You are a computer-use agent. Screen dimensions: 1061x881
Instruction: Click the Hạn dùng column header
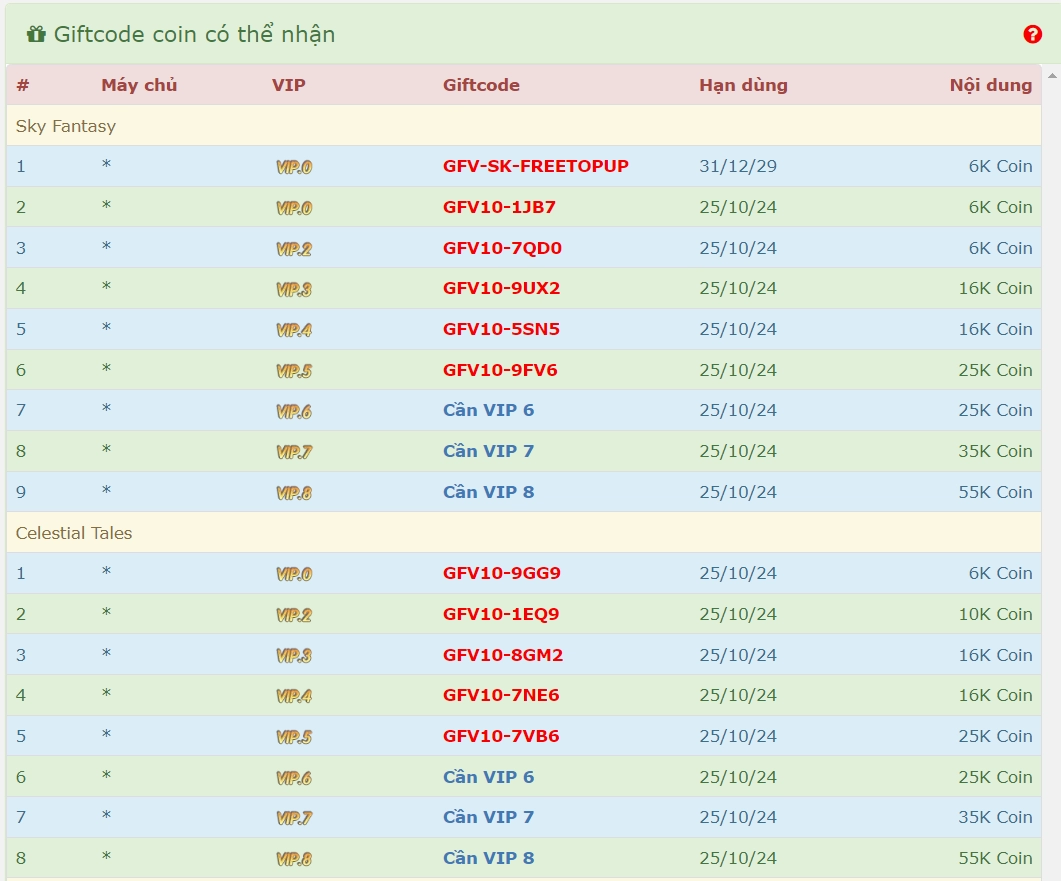pyautogui.click(x=743, y=85)
